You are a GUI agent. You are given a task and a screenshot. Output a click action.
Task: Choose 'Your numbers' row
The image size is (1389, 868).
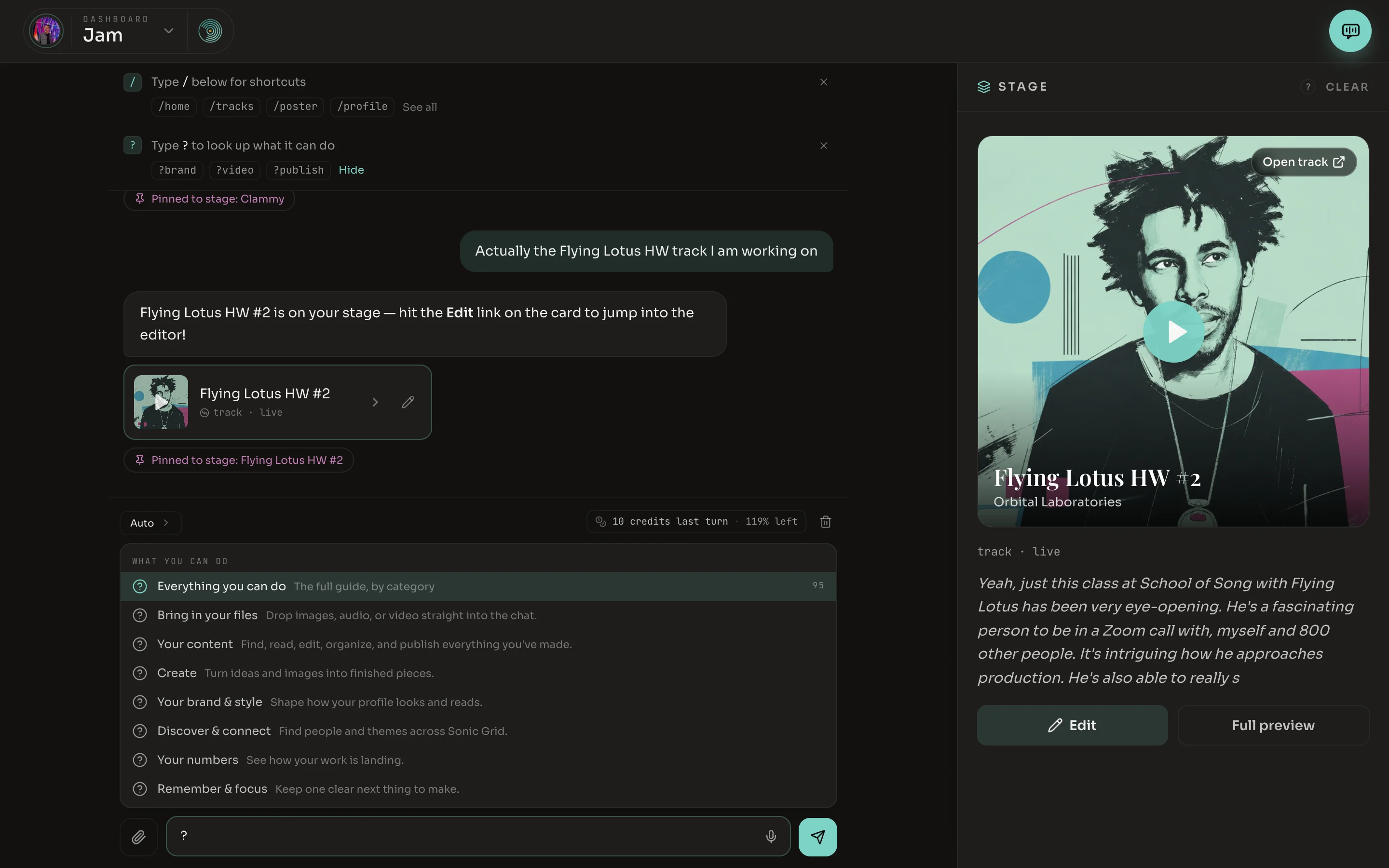(x=478, y=760)
